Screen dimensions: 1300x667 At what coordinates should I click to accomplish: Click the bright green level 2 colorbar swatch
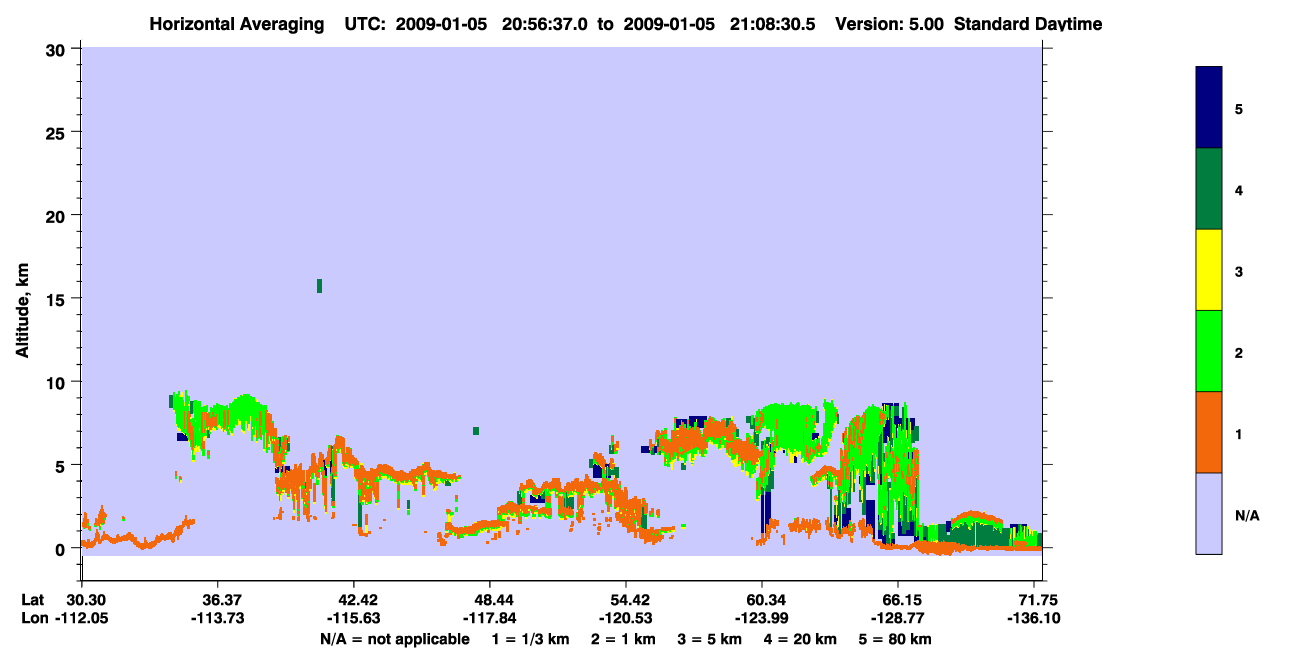(1209, 351)
